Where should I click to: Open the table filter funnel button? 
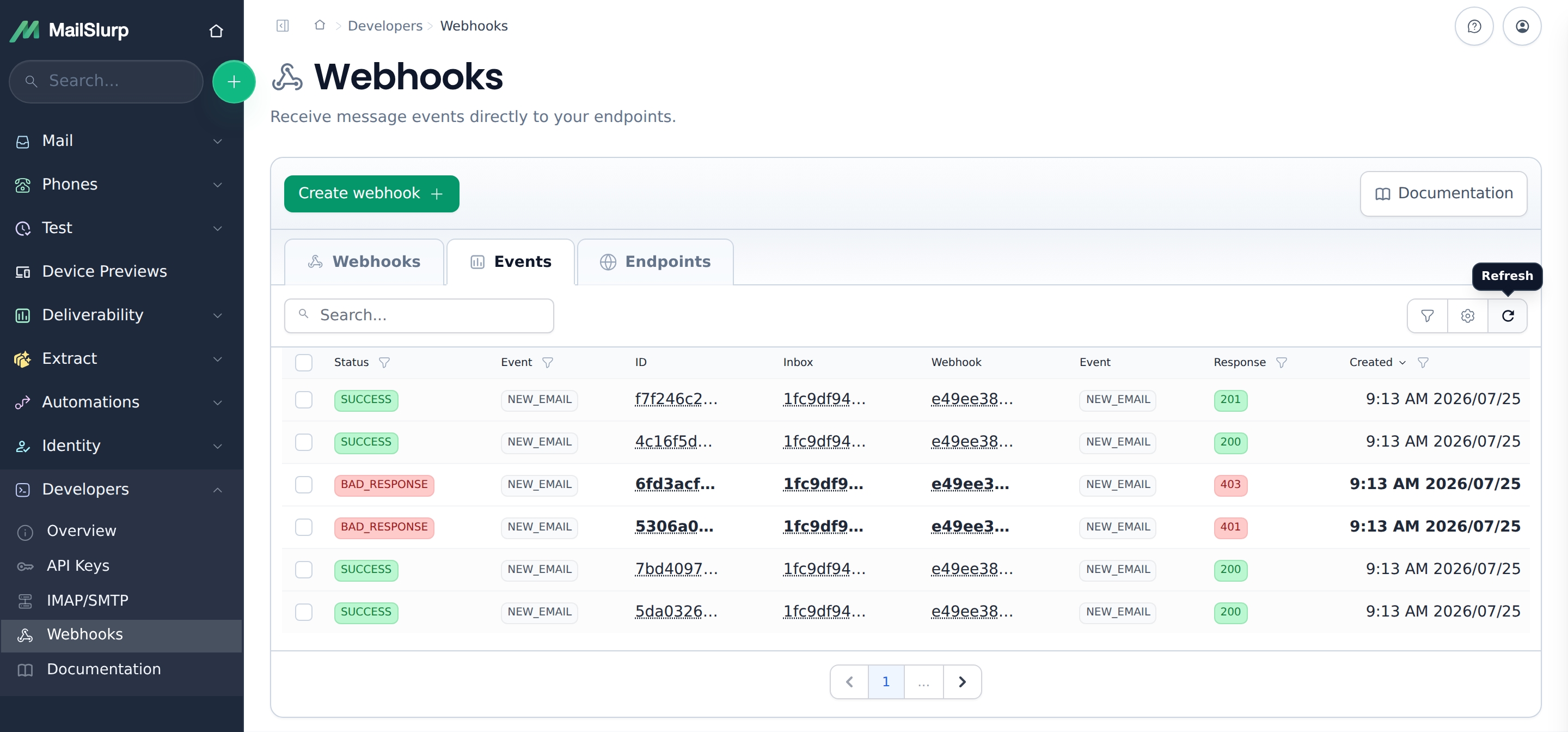click(x=1427, y=315)
